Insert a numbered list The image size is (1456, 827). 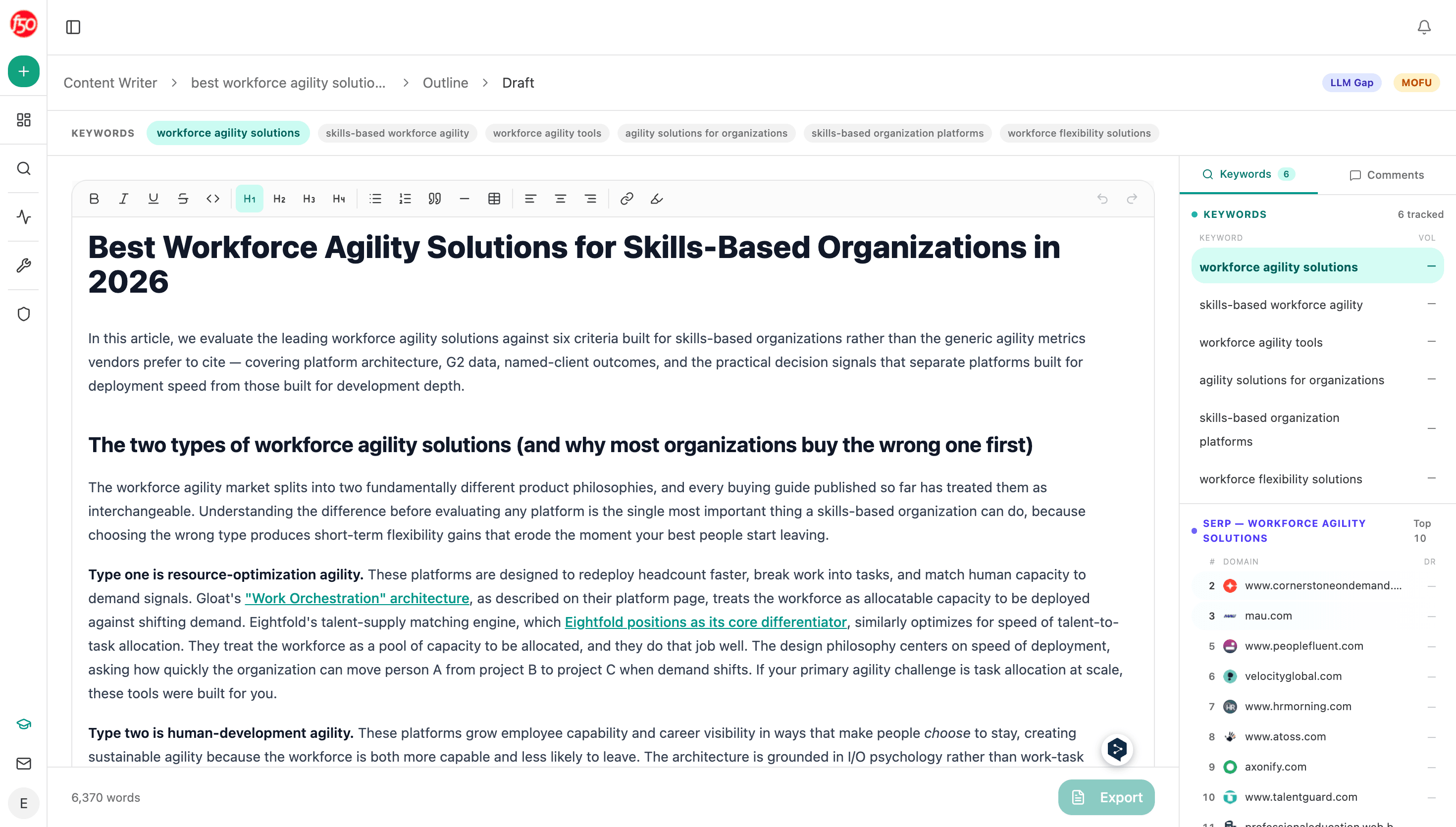pos(405,199)
